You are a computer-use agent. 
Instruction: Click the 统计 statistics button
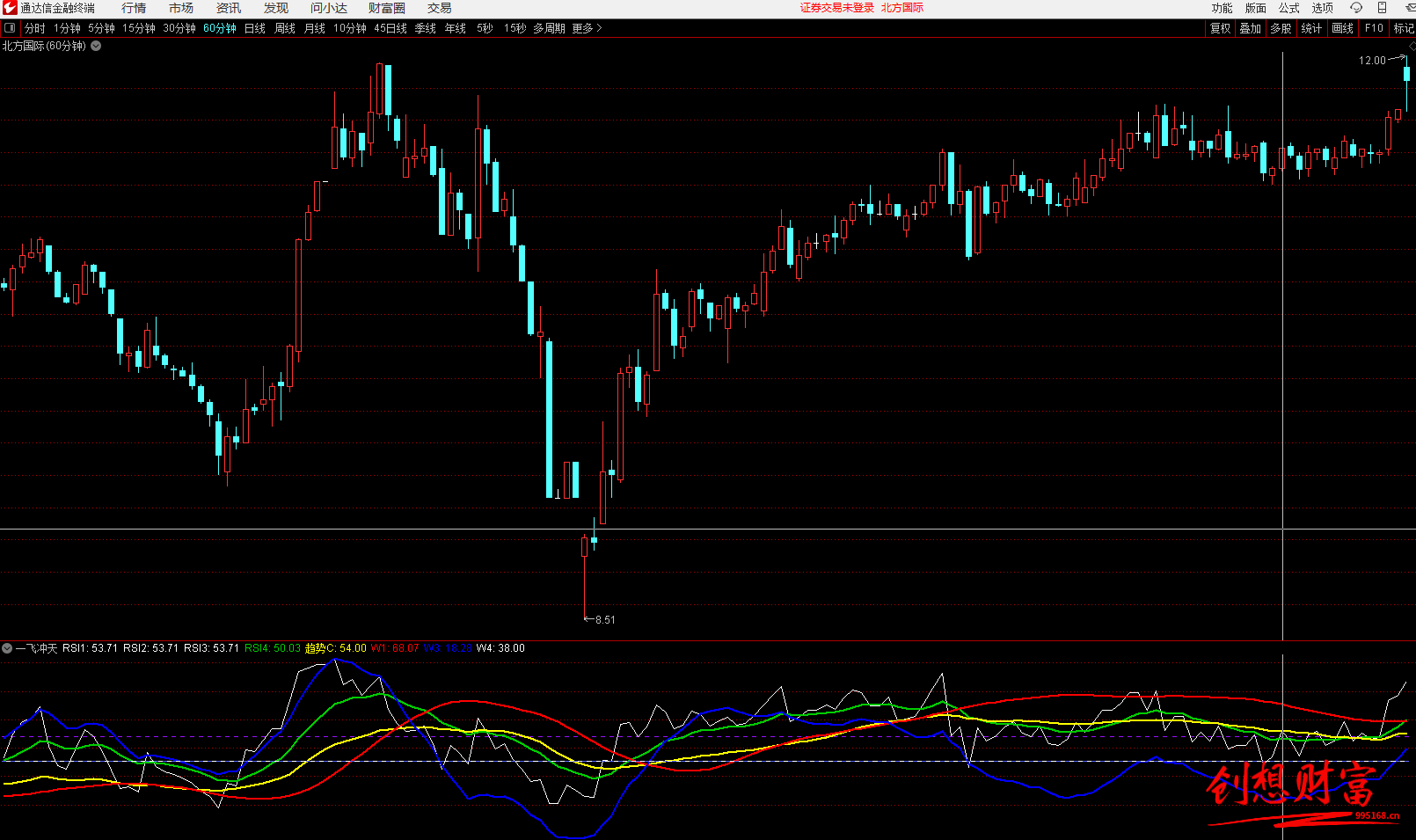pyautogui.click(x=1312, y=28)
